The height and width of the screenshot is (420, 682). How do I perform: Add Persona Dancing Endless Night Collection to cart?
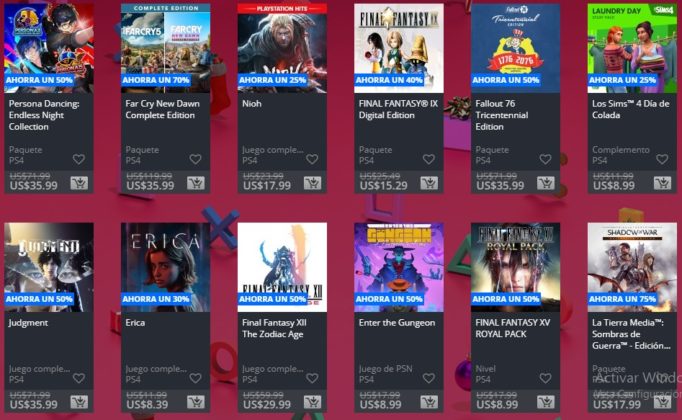tap(79, 183)
